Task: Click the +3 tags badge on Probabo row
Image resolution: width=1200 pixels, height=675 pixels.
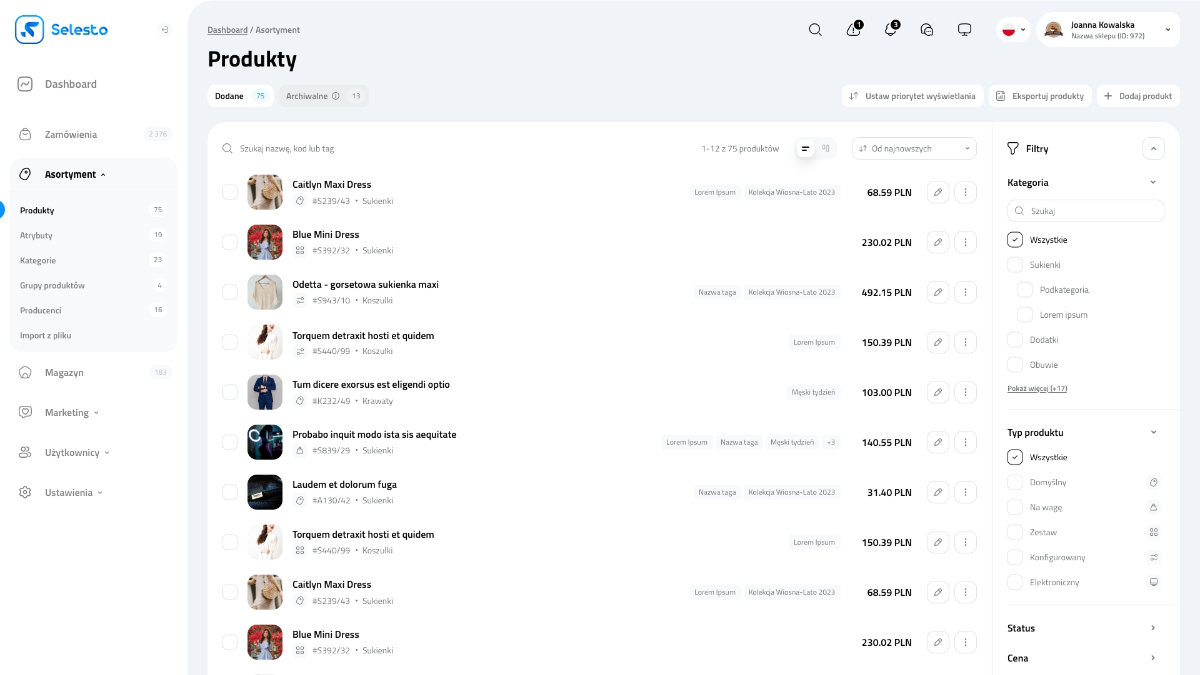Action: point(831,442)
